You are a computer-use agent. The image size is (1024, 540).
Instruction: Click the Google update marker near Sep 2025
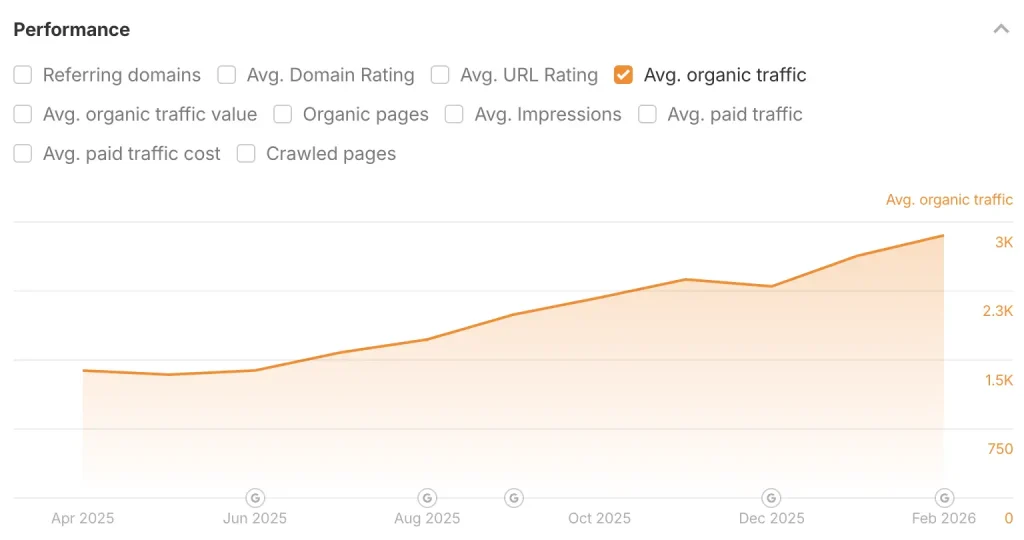click(x=513, y=498)
